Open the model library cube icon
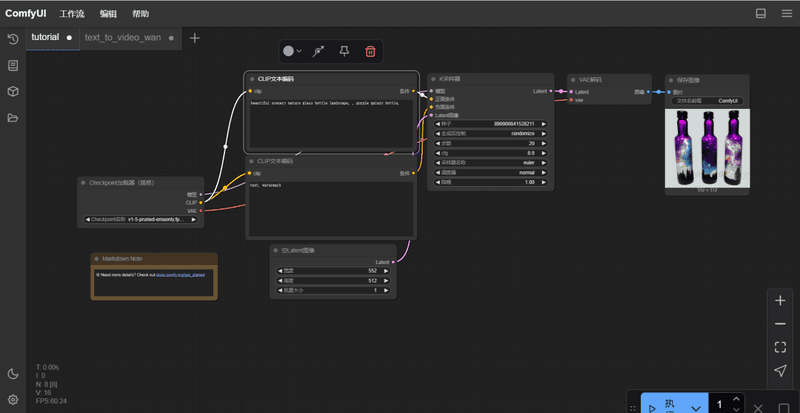Image resolution: width=800 pixels, height=413 pixels. (x=13, y=91)
